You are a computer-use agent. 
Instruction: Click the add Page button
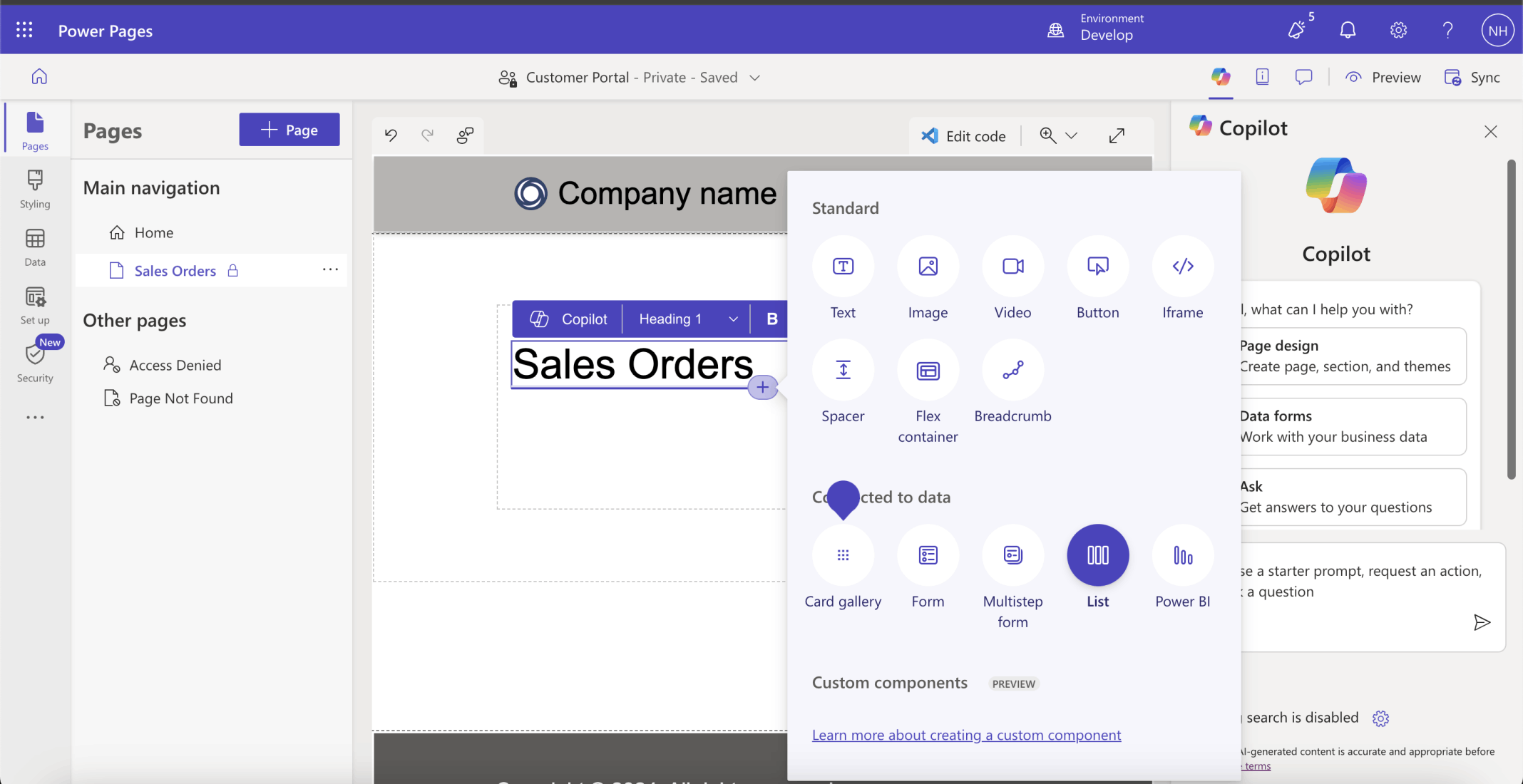[289, 130]
